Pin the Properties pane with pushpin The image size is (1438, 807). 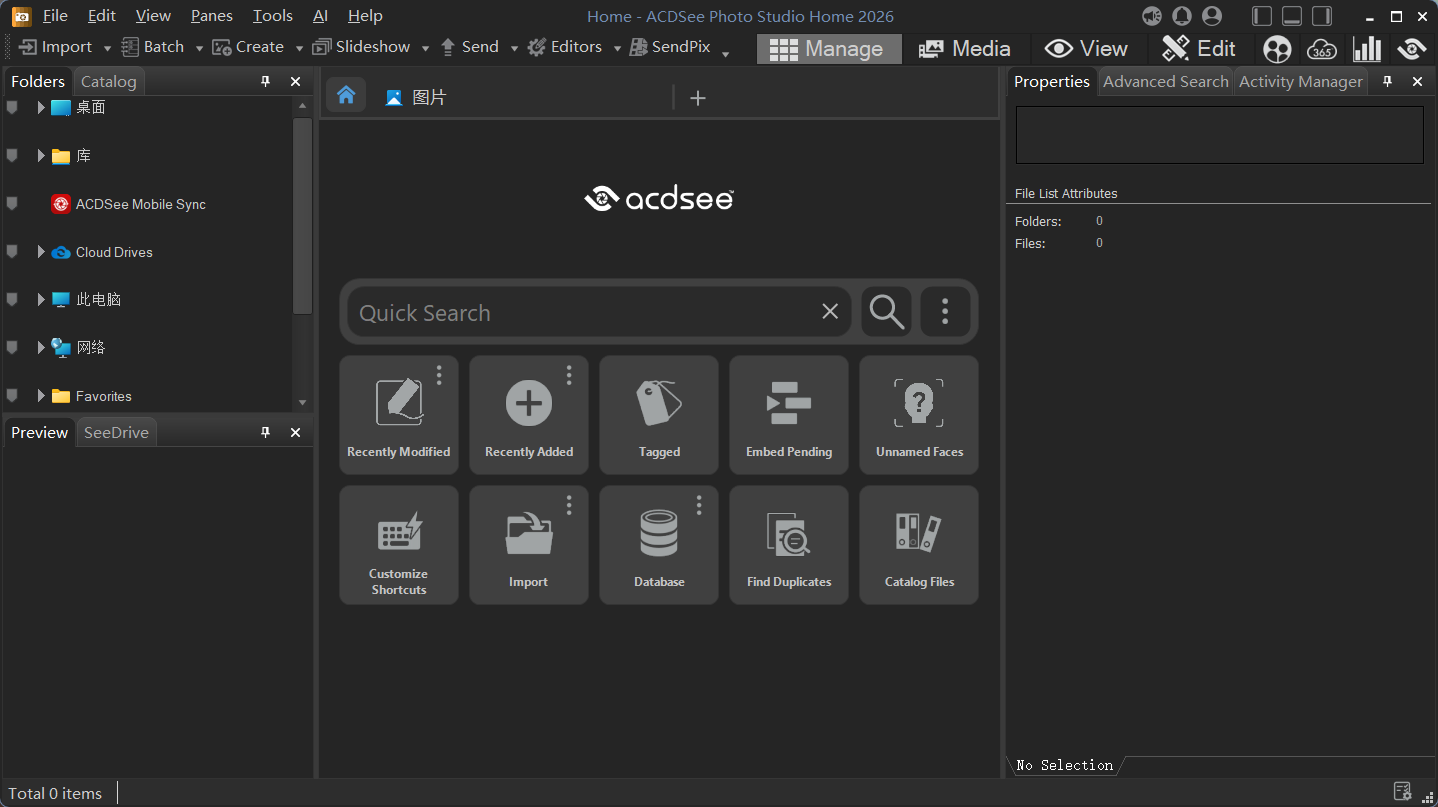1387,82
